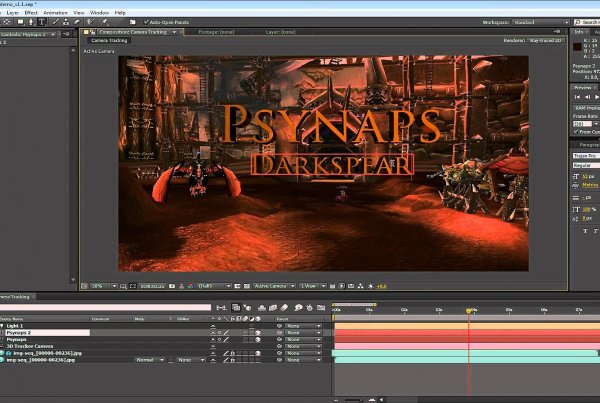Screen dimensions: 600x403
Task: Open the Window menu
Action: [99, 13]
